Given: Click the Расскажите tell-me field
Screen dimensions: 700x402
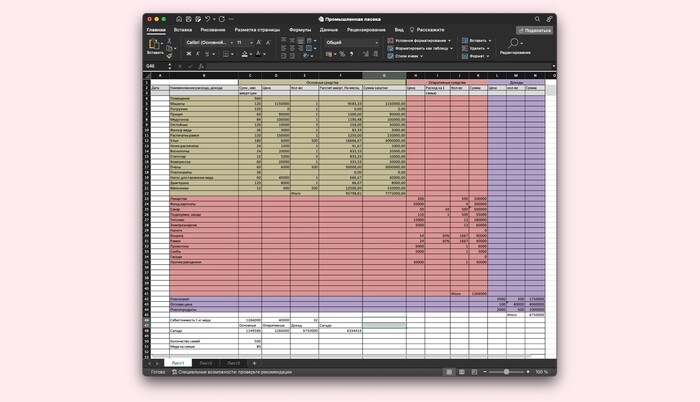Looking at the screenshot, I should (427, 30).
